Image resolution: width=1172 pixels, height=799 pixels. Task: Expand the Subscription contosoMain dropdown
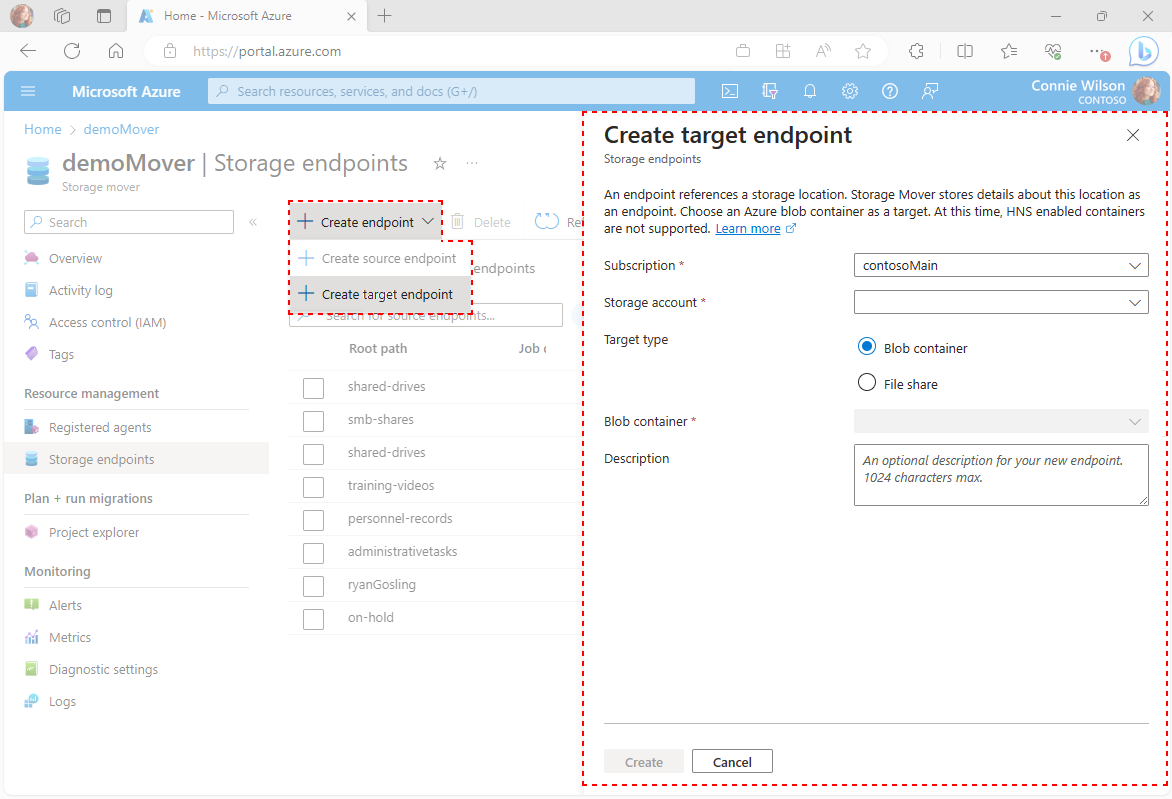[1001, 265]
